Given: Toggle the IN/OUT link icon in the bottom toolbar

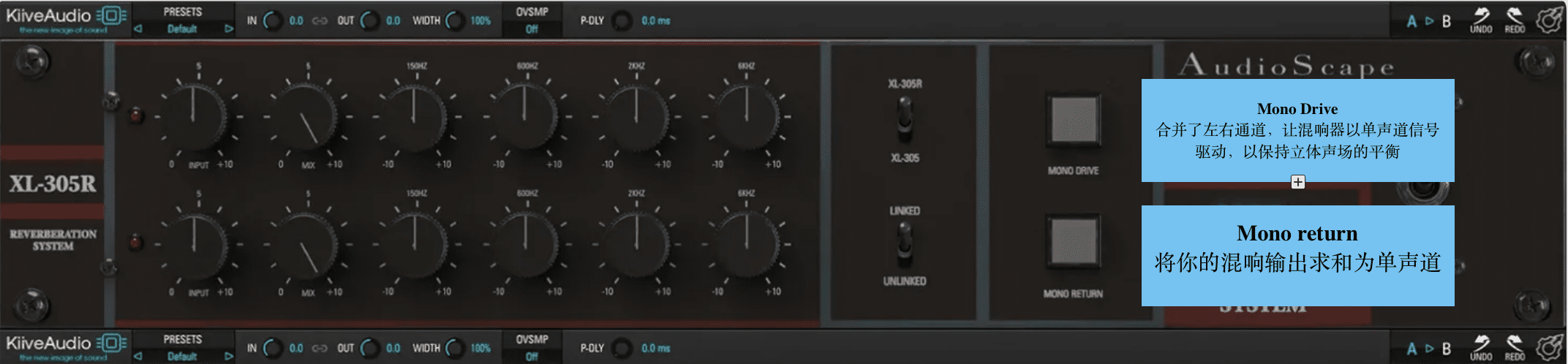Looking at the screenshot, I should tap(320, 348).
